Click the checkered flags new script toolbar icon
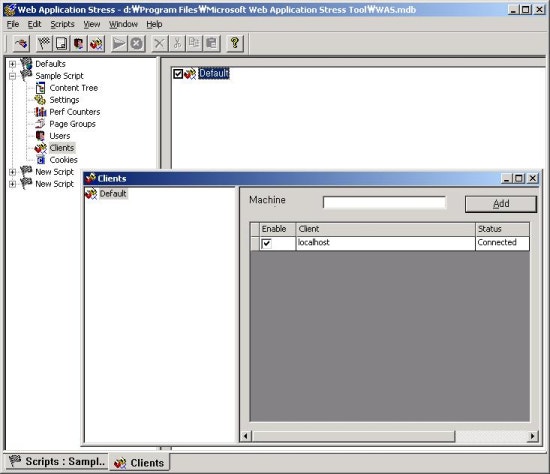This screenshot has width=550, height=474. 44,44
